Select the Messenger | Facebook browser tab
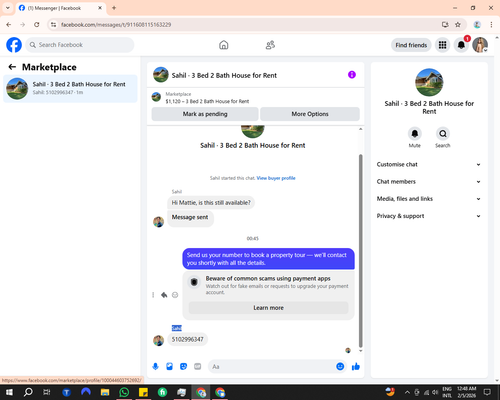This screenshot has height=400, width=500. pos(60,8)
